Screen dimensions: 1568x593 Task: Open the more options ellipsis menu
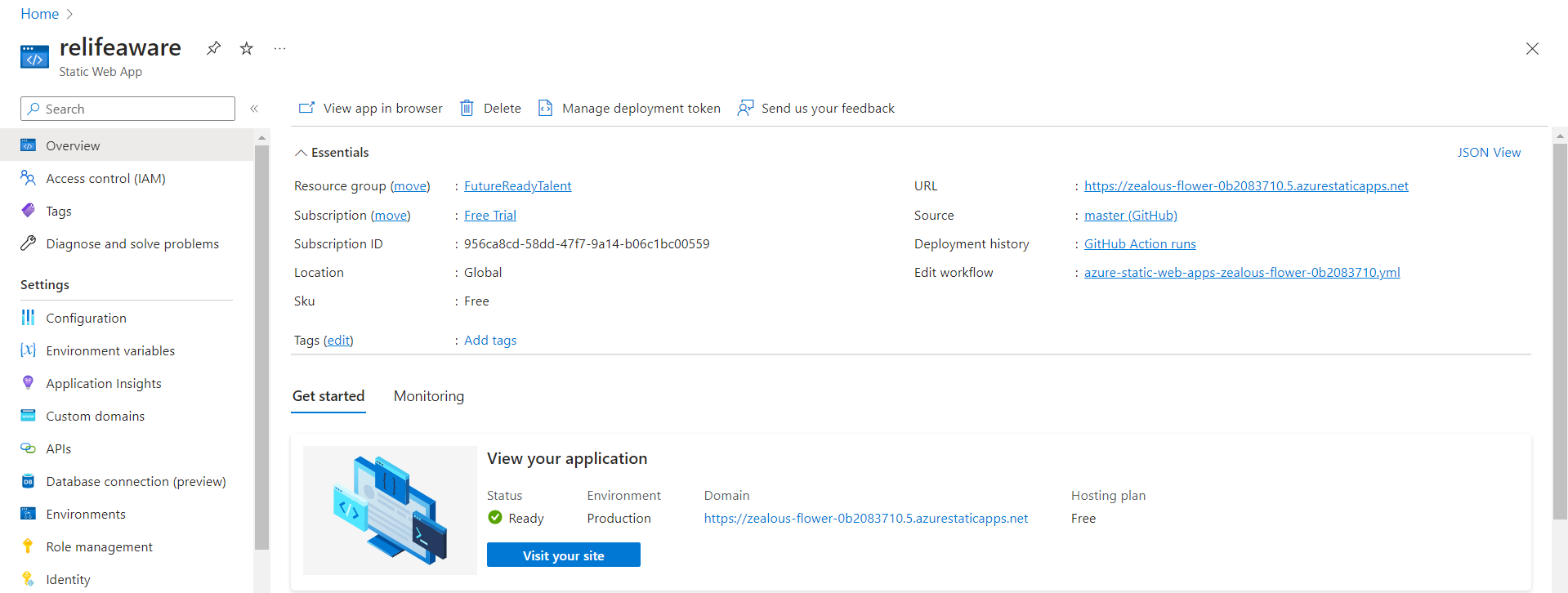(279, 48)
